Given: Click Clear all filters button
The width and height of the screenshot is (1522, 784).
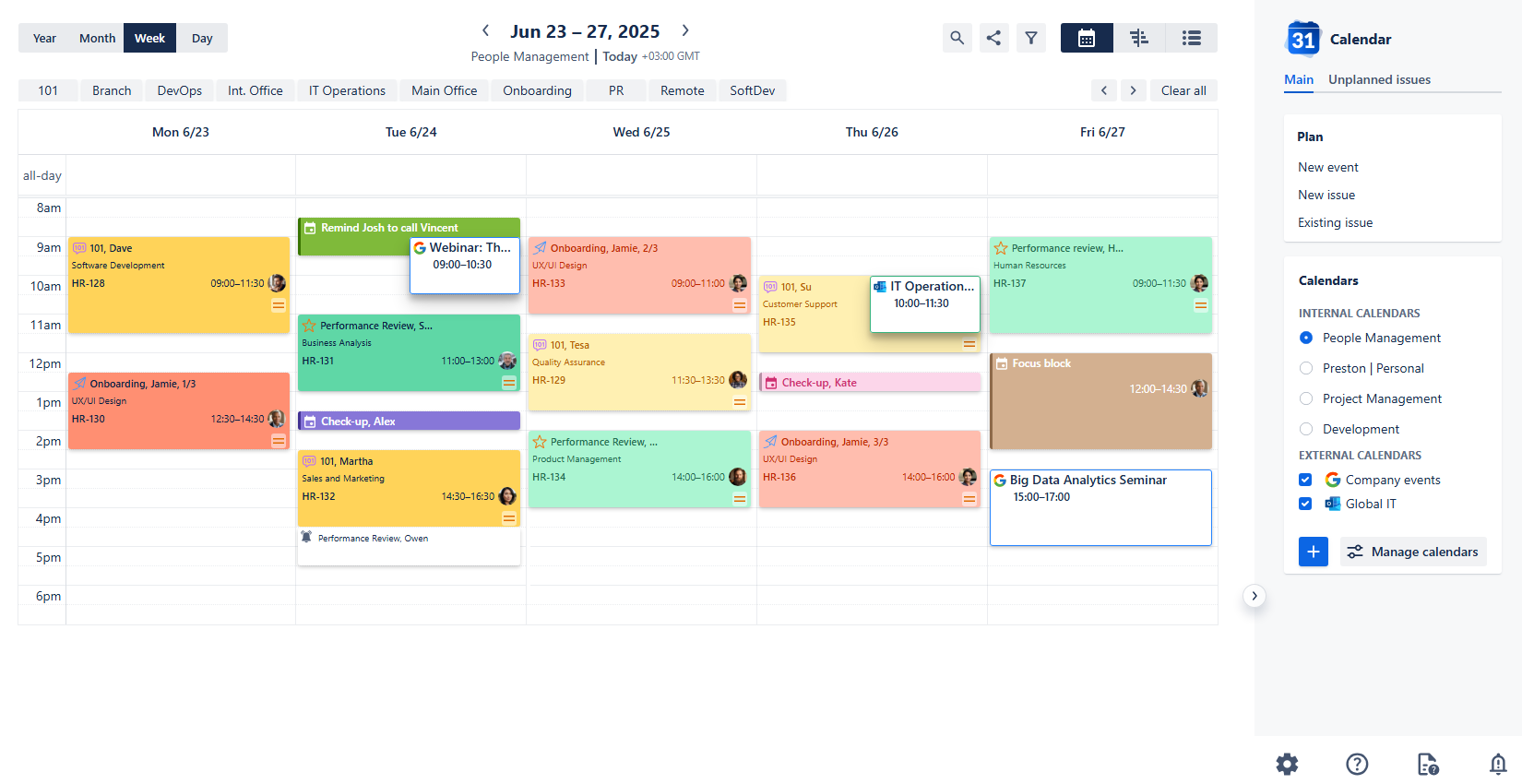Looking at the screenshot, I should tap(1183, 90).
